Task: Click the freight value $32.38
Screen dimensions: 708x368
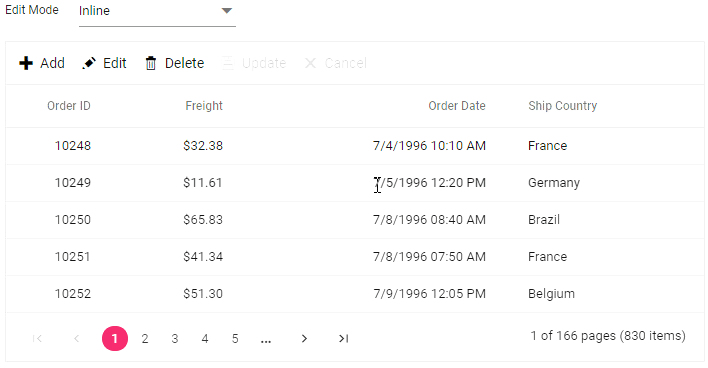Action: 203,146
